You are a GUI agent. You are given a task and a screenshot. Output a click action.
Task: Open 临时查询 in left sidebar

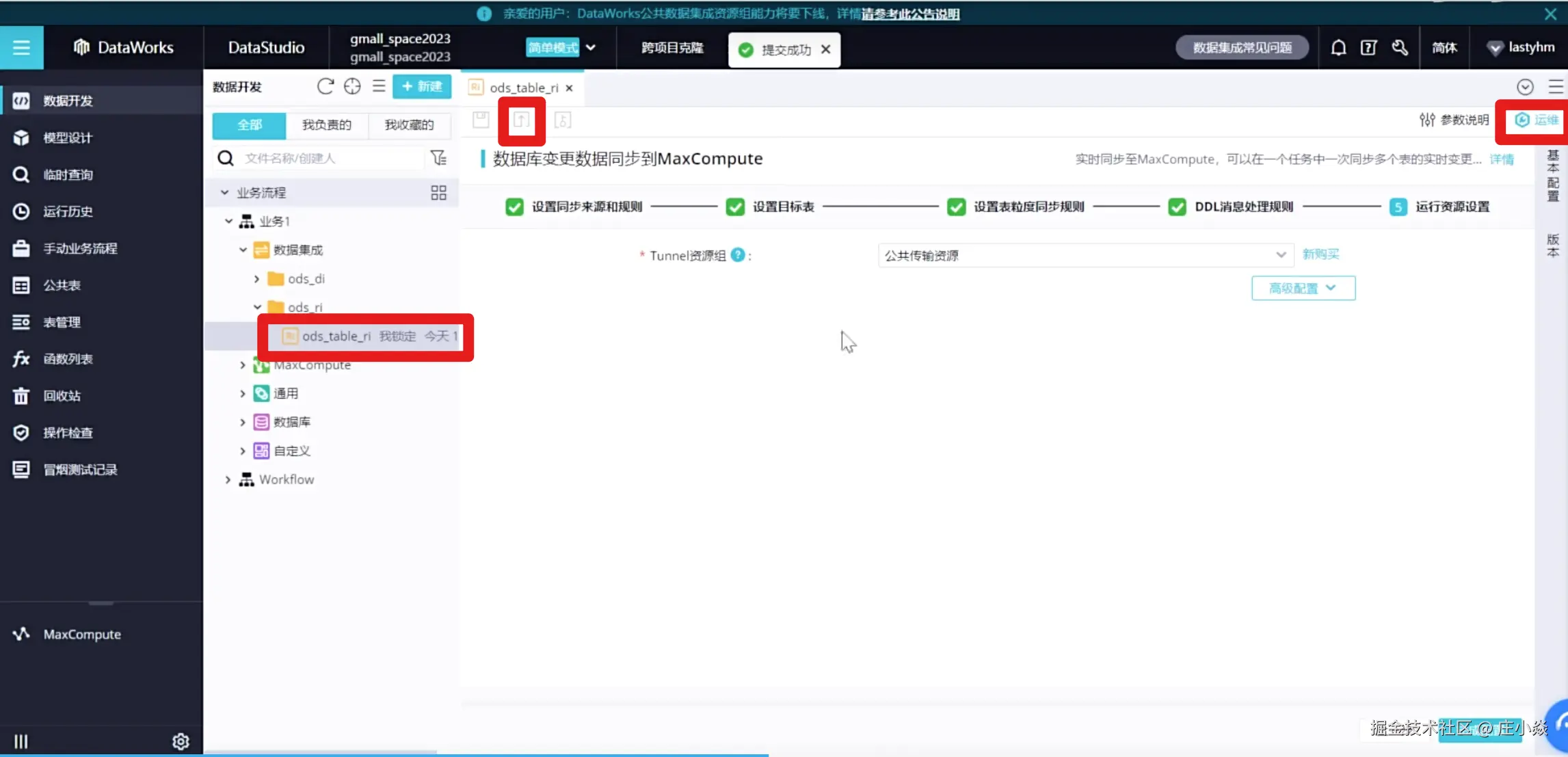pos(68,174)
